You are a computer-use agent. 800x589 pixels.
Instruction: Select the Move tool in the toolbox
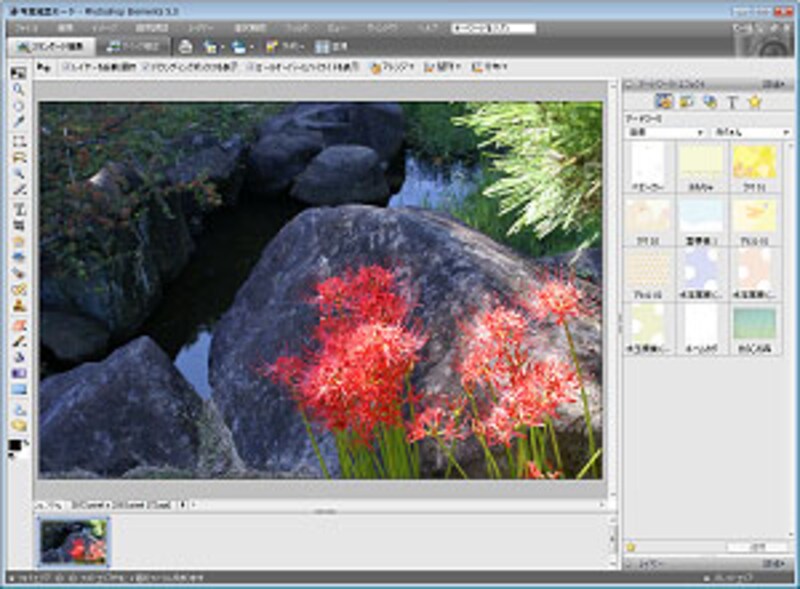tap(18, 74)
